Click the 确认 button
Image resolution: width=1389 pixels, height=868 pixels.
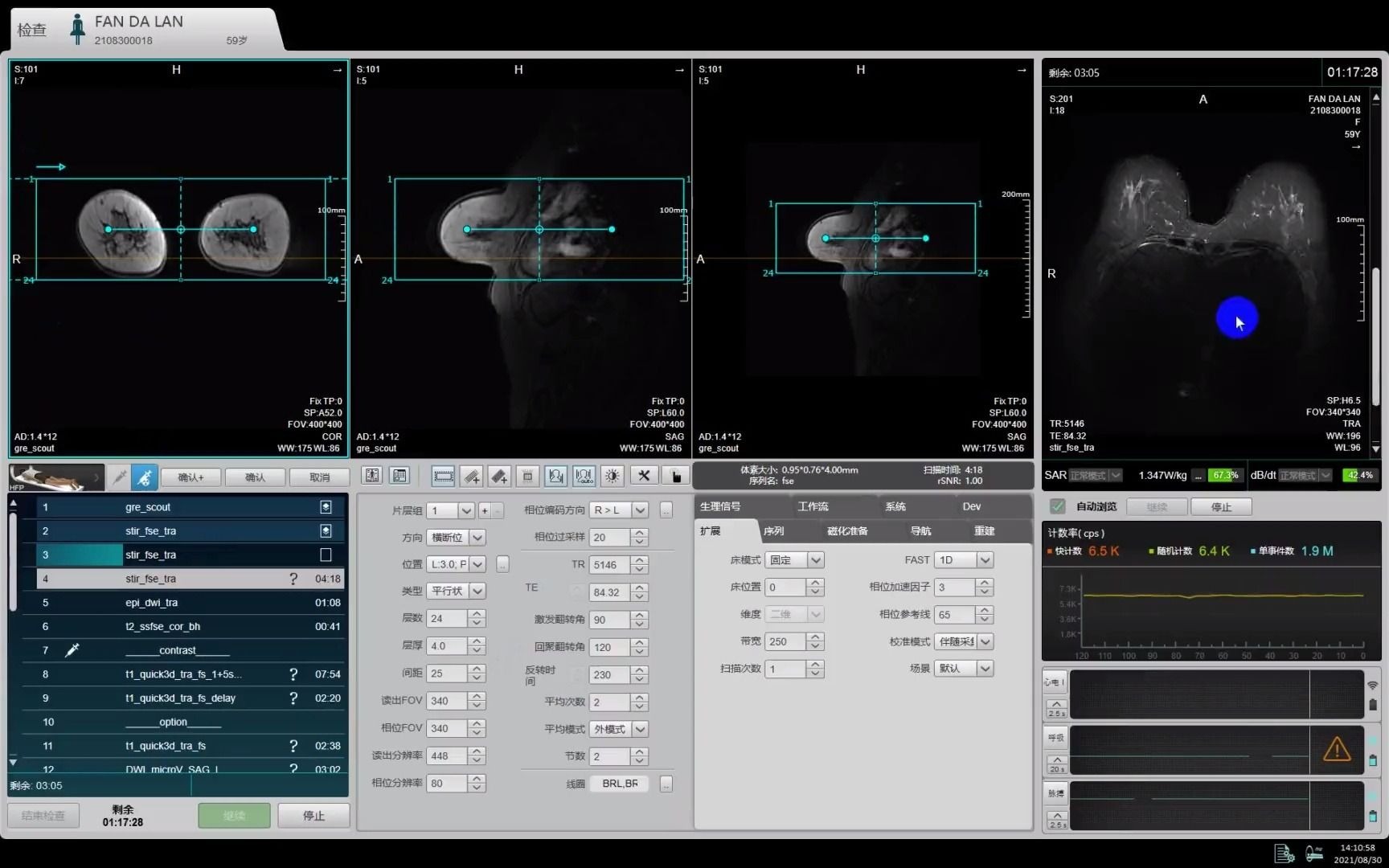coord(256,477)
